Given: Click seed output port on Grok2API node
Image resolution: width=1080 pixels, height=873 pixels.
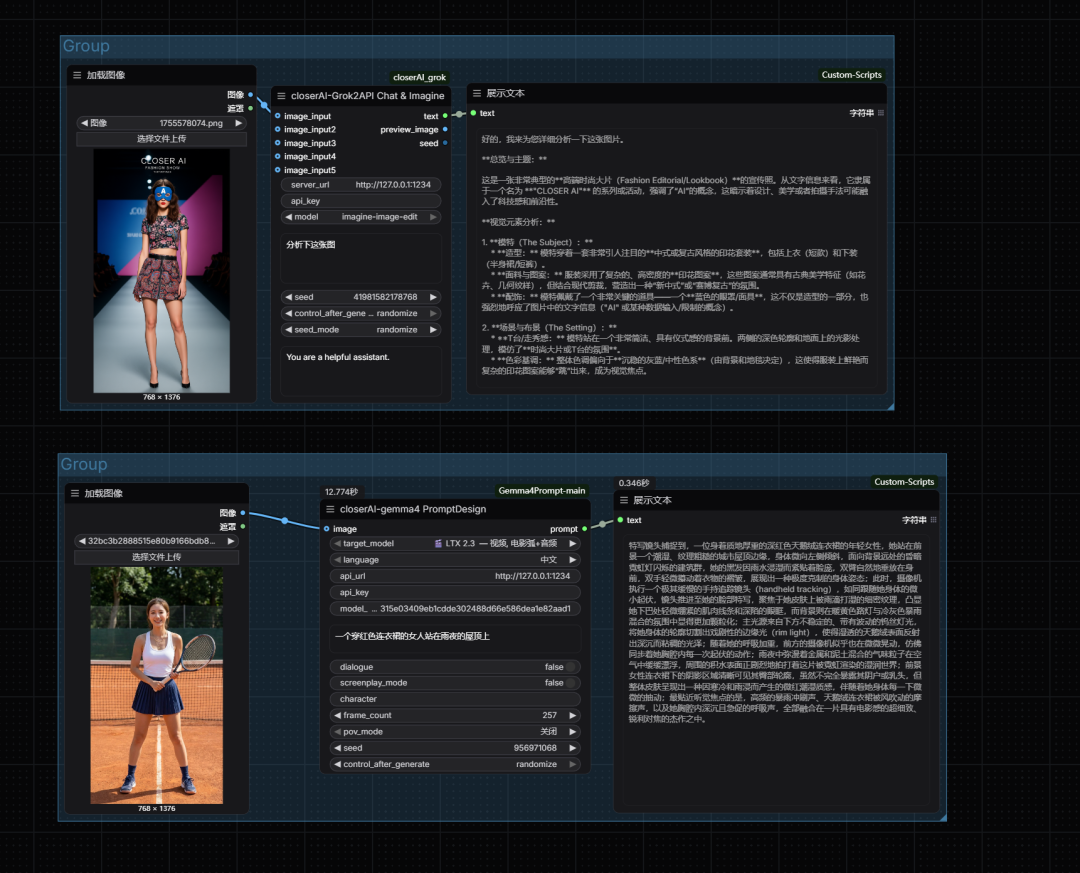Looking at the screenshot, I should [445, 143].
